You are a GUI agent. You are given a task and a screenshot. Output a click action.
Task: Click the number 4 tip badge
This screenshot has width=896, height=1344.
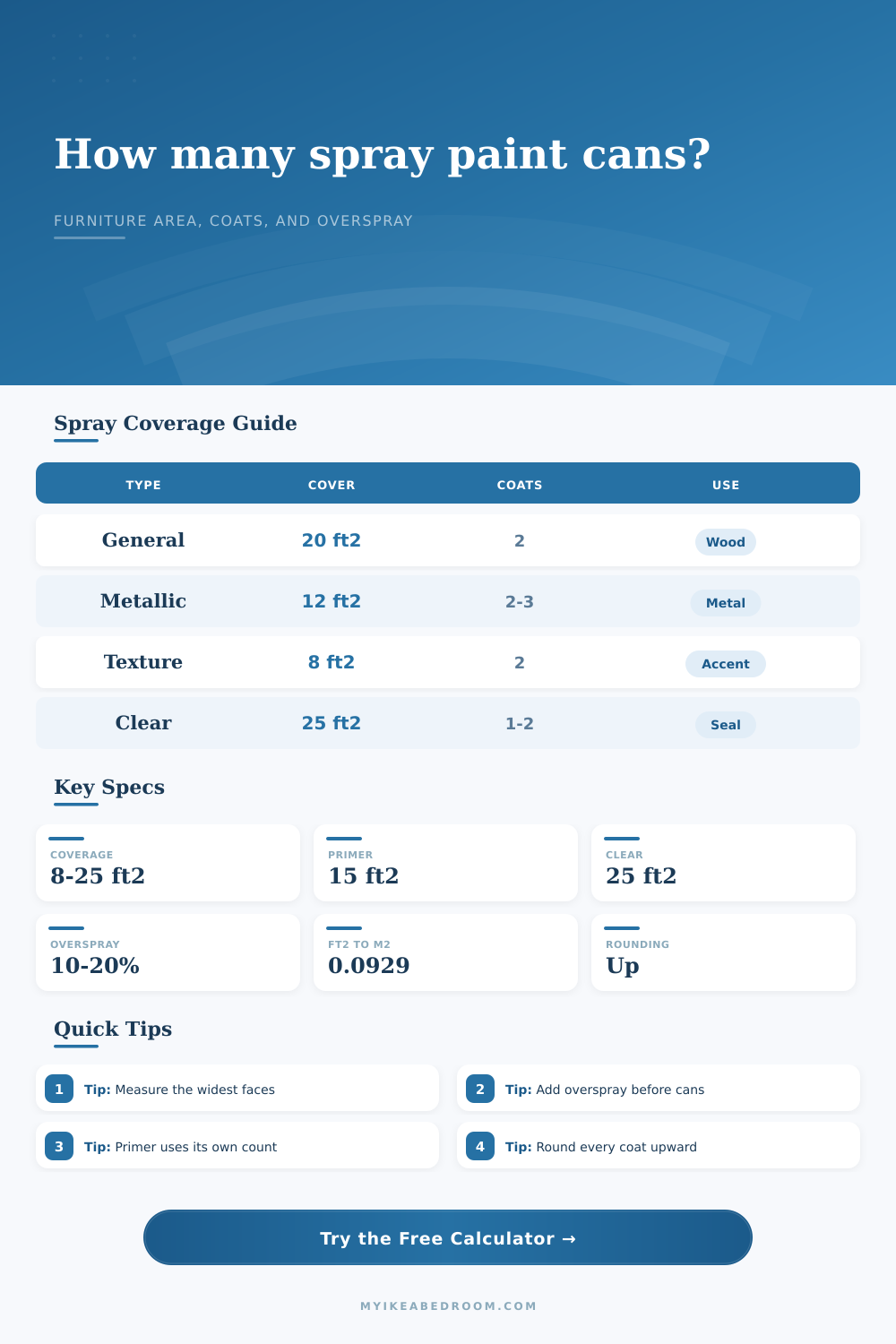click(480, 1147)
